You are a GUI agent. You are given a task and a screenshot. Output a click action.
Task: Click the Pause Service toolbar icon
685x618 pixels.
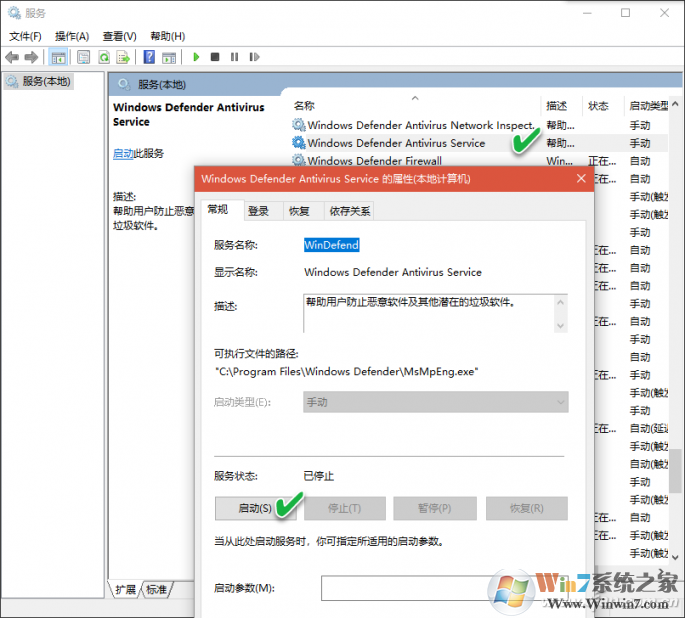click(235, 57)
